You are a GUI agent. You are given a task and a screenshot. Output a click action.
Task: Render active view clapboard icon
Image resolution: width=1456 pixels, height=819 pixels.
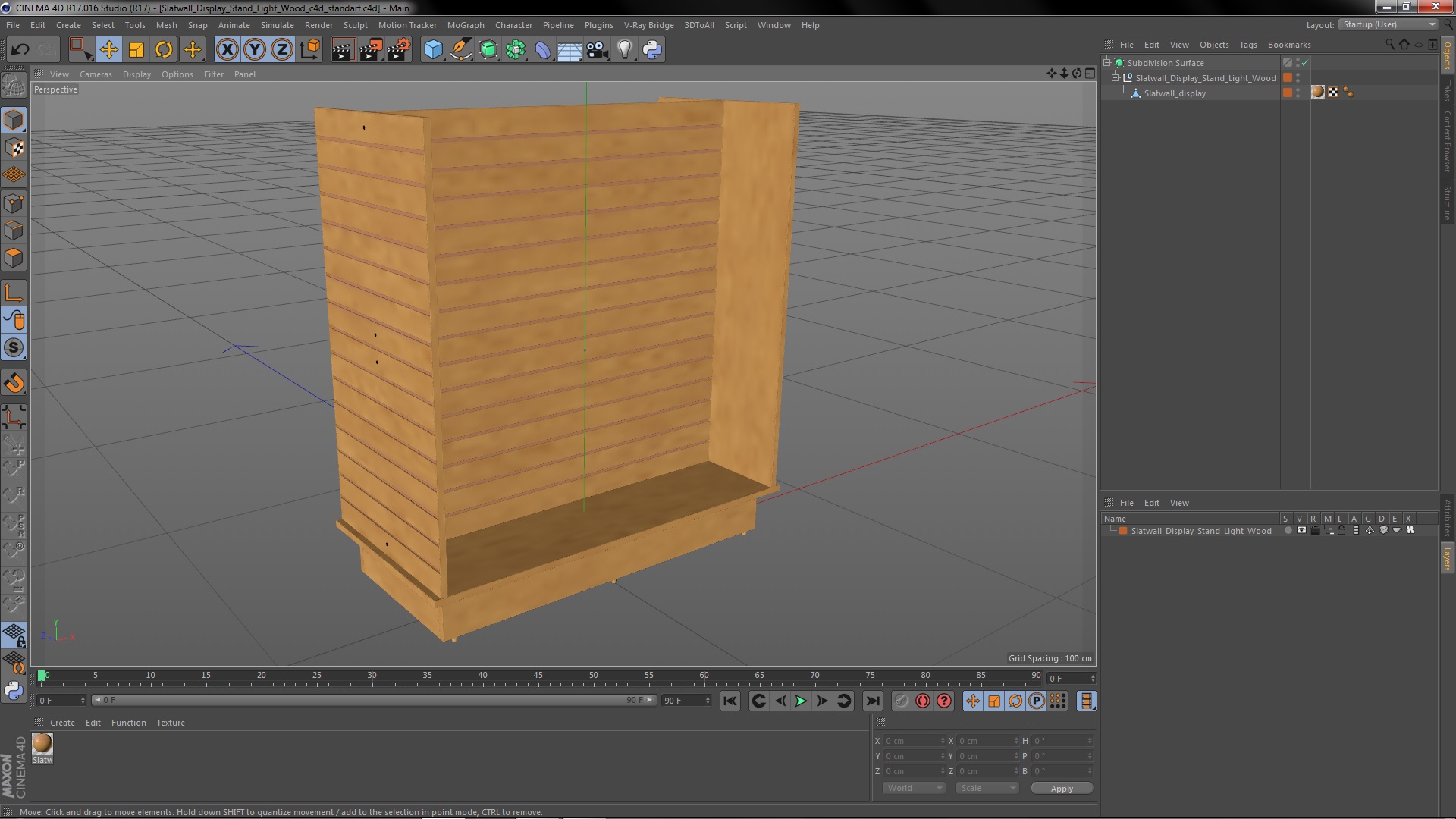tap(343, 50)
